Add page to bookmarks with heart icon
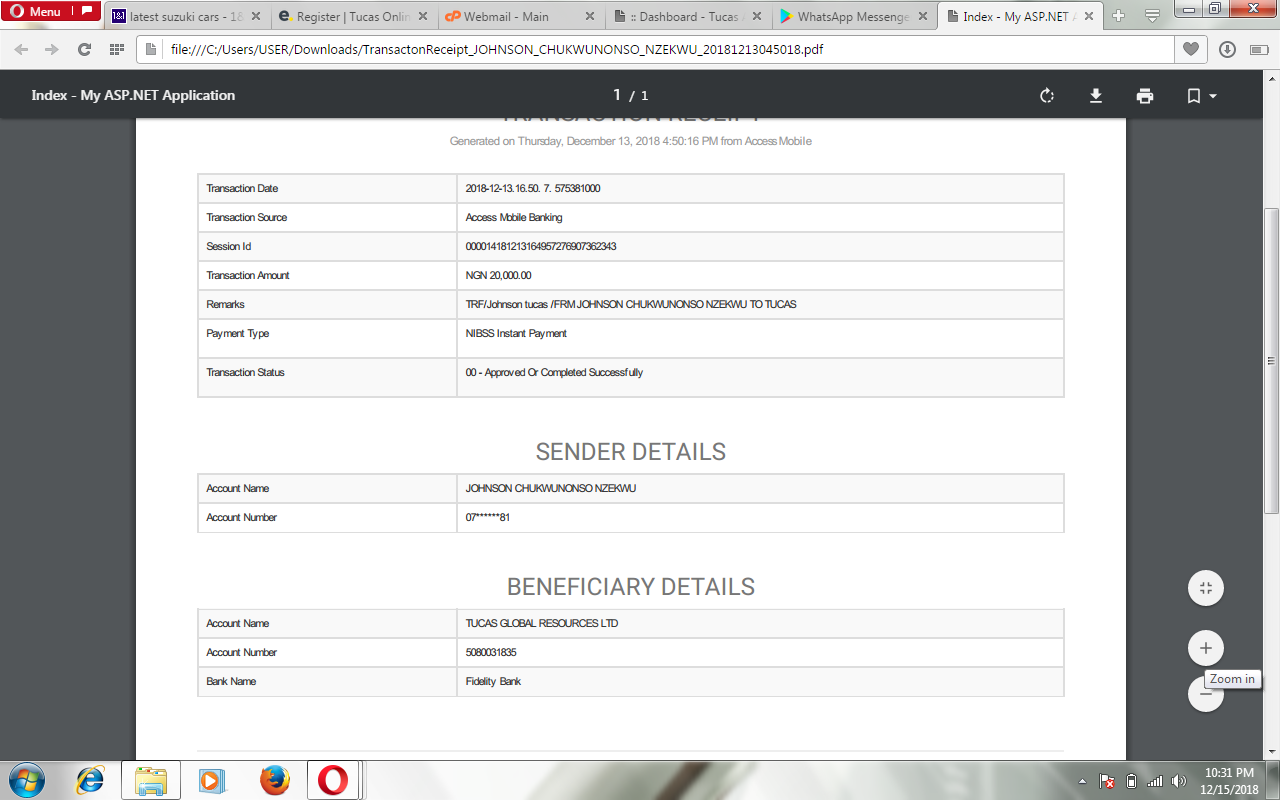The image size is (1280, 800). [x=1190, y=50]
